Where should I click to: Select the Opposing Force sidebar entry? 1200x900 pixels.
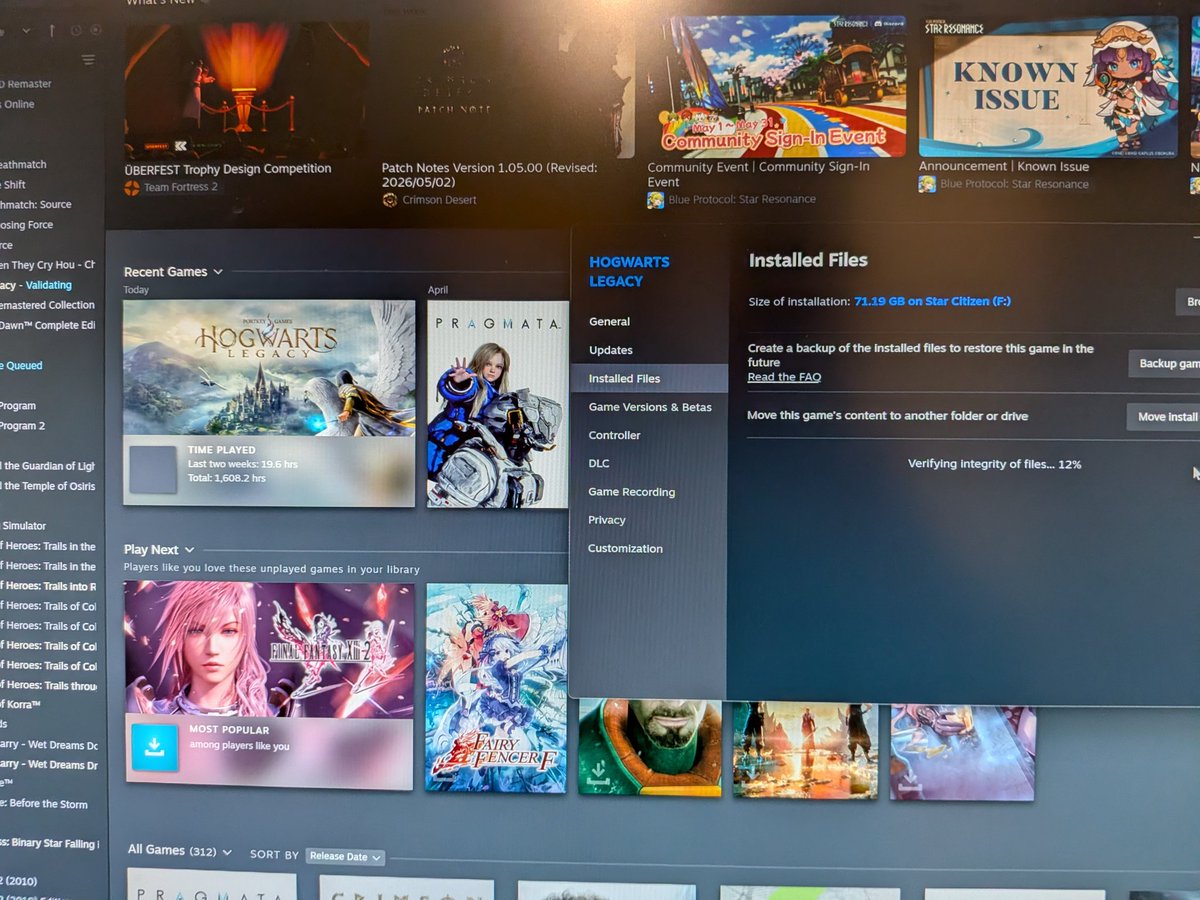(x=27, y=225)
